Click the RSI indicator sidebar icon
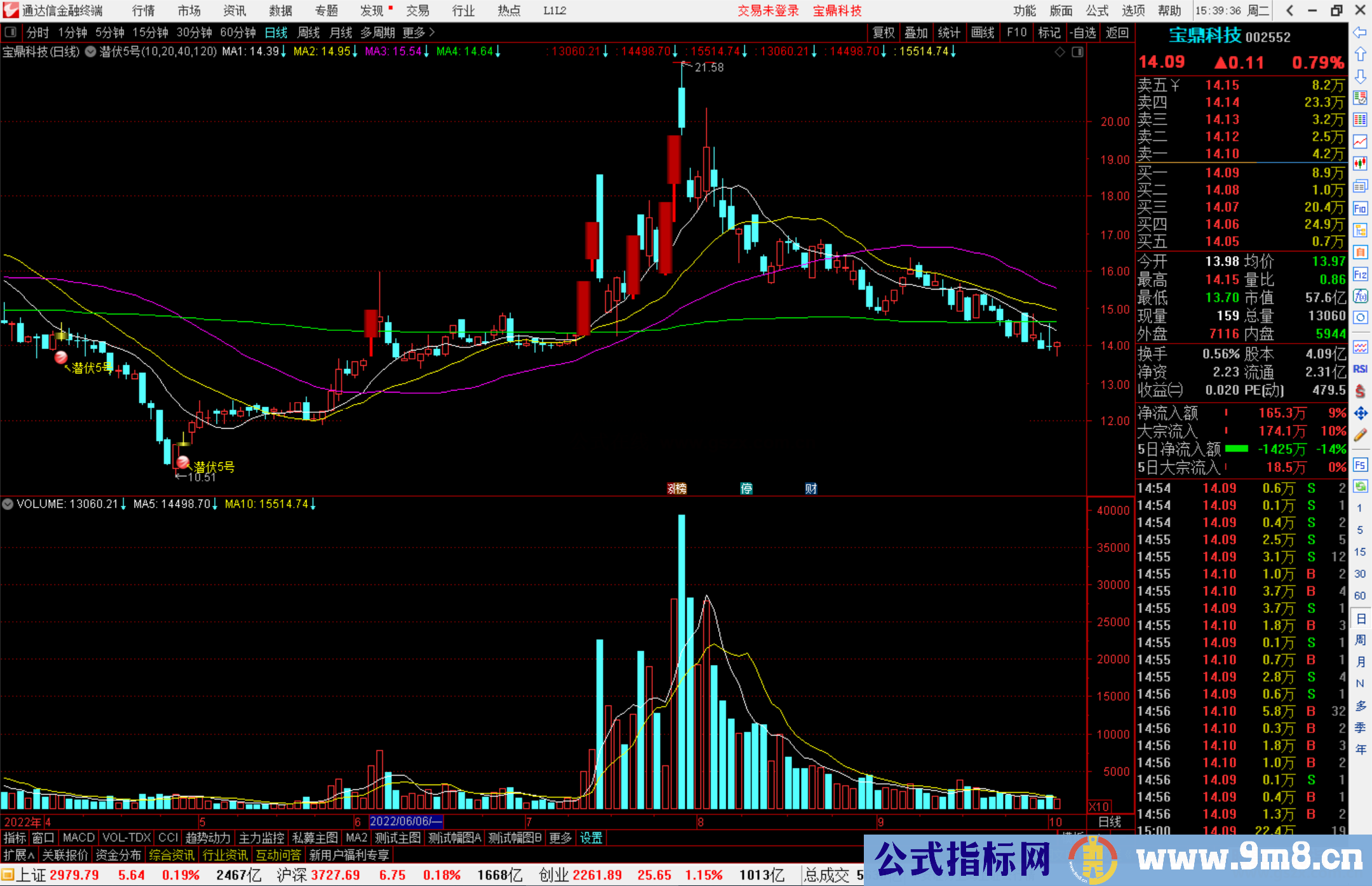This screenshot has width=1372, height=886. (x=1360, y=369)
